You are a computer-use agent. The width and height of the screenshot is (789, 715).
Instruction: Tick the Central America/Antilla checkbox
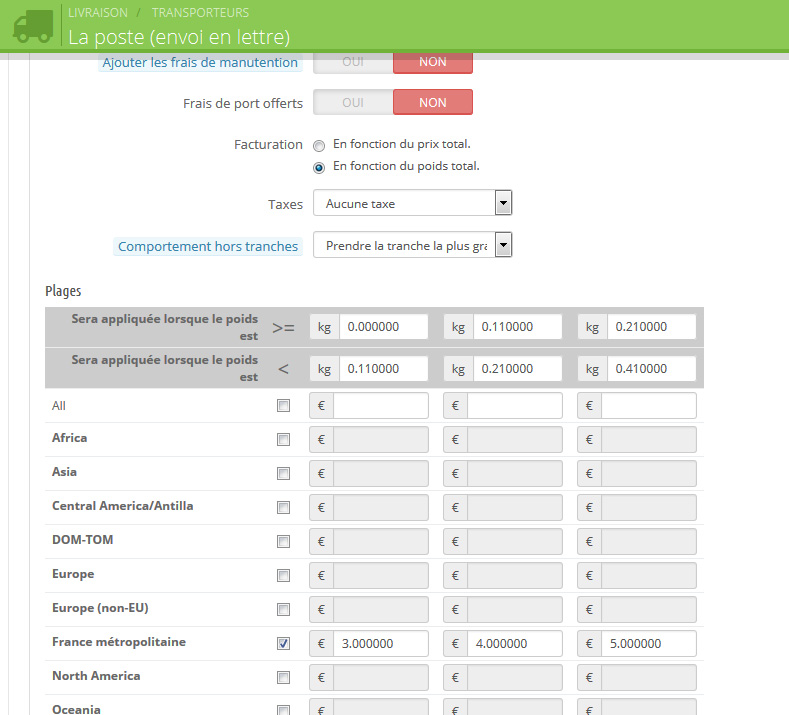point(283,508)
